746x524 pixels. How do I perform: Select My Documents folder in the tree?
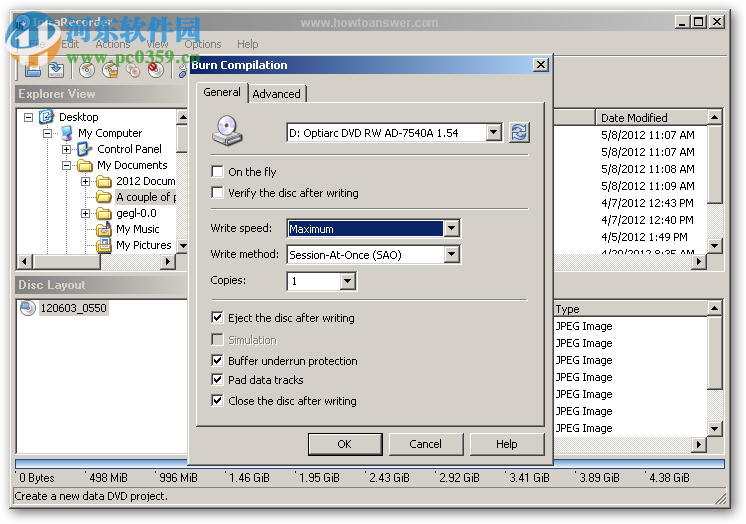[132, 165]
